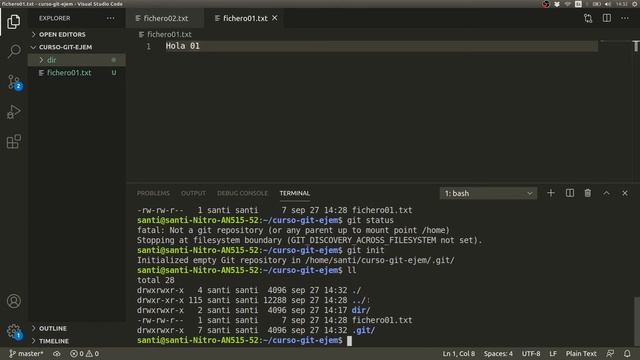The width and height of the screenshot is (640, 360).
Task: Click the git init command text
Action: click(366, 250)
